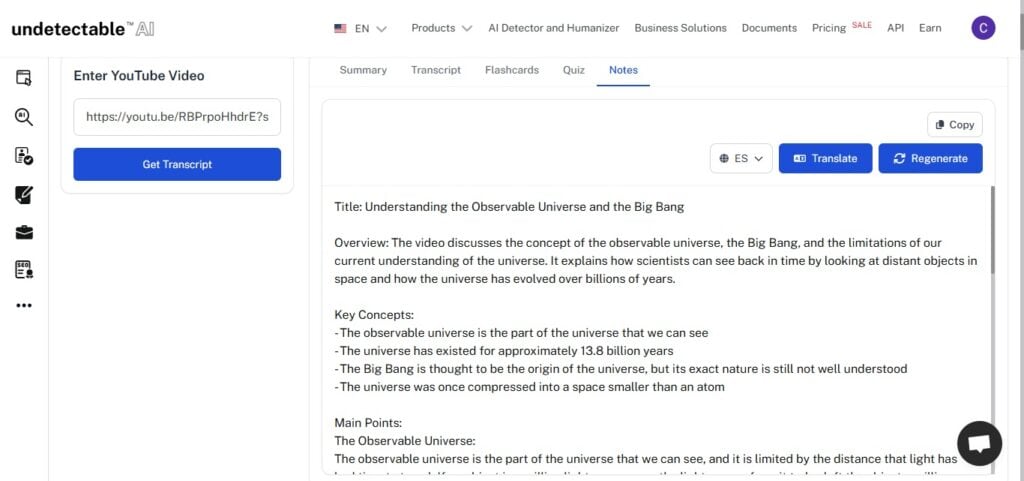Open the briefcase sidebar icon
Image resolution: width=1024 pixels, height=481 pixels.
pos(24,232)
